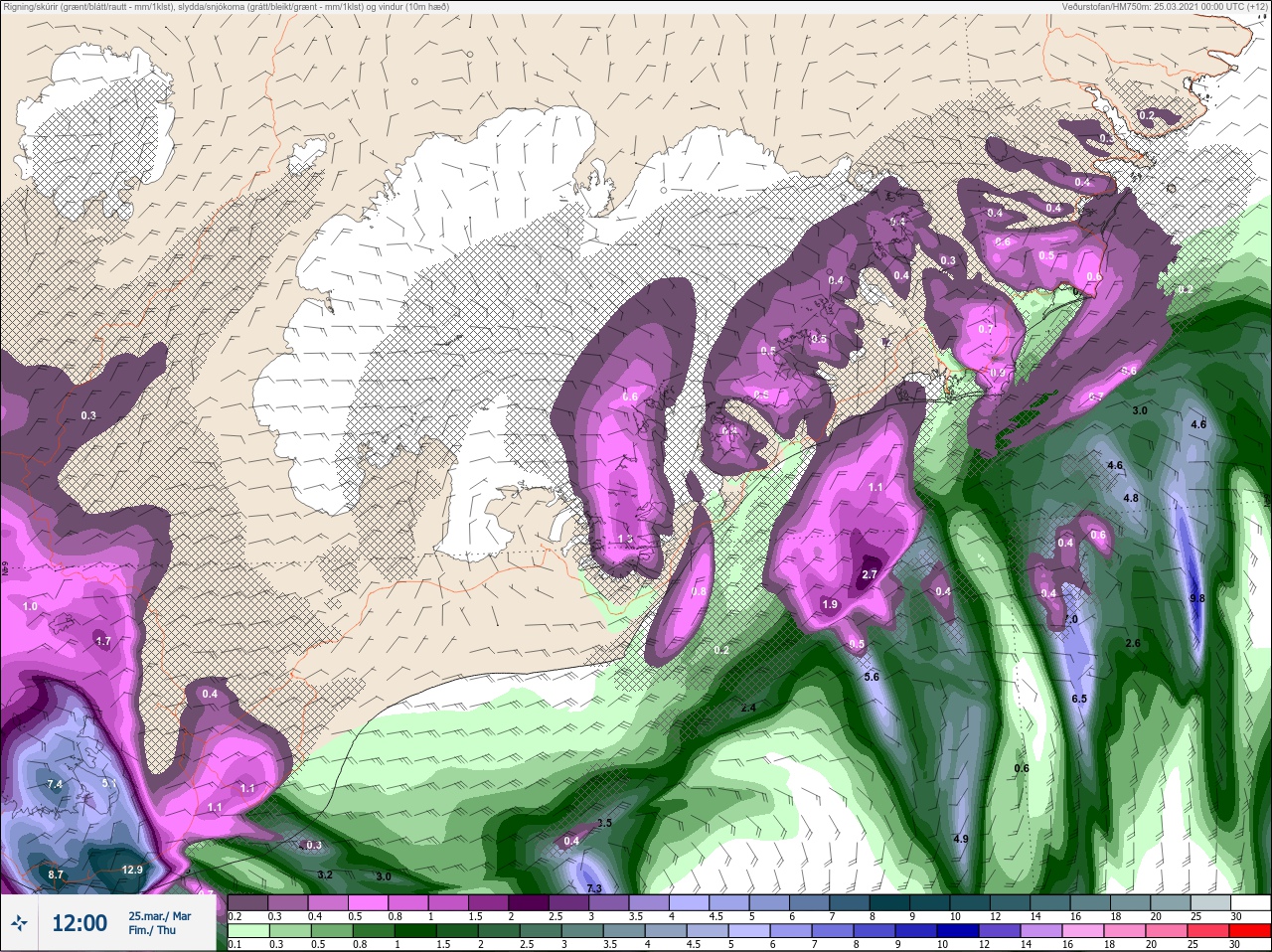1272x952 pixels.
Task: Select the date text '25.mar./ Mar Fim./ Thu'
Action: [x=159, y=923]
